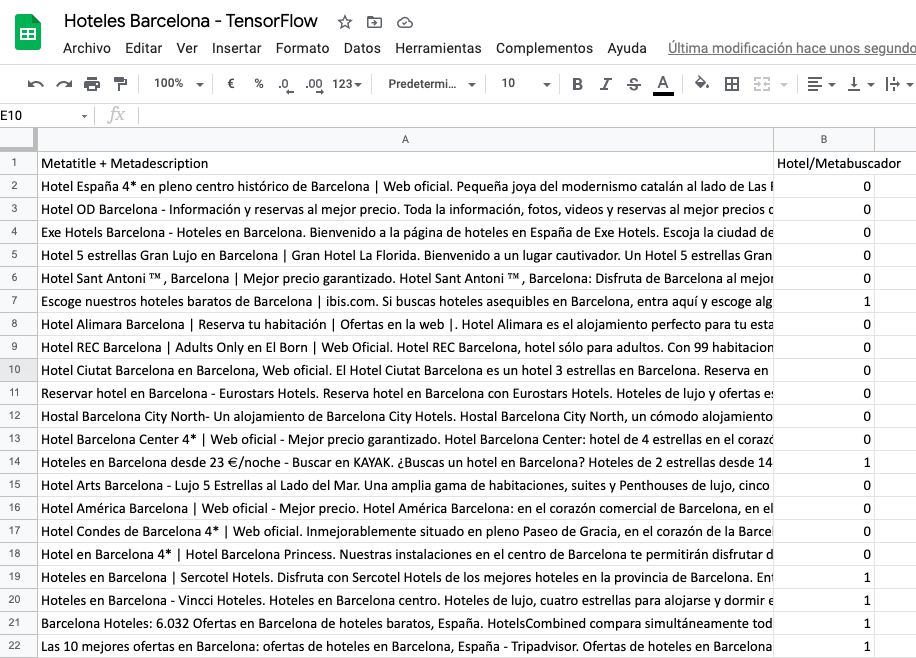
Task: Open the text wrapping dropdown
Action: pyautogui.click(x=899, y=84)
